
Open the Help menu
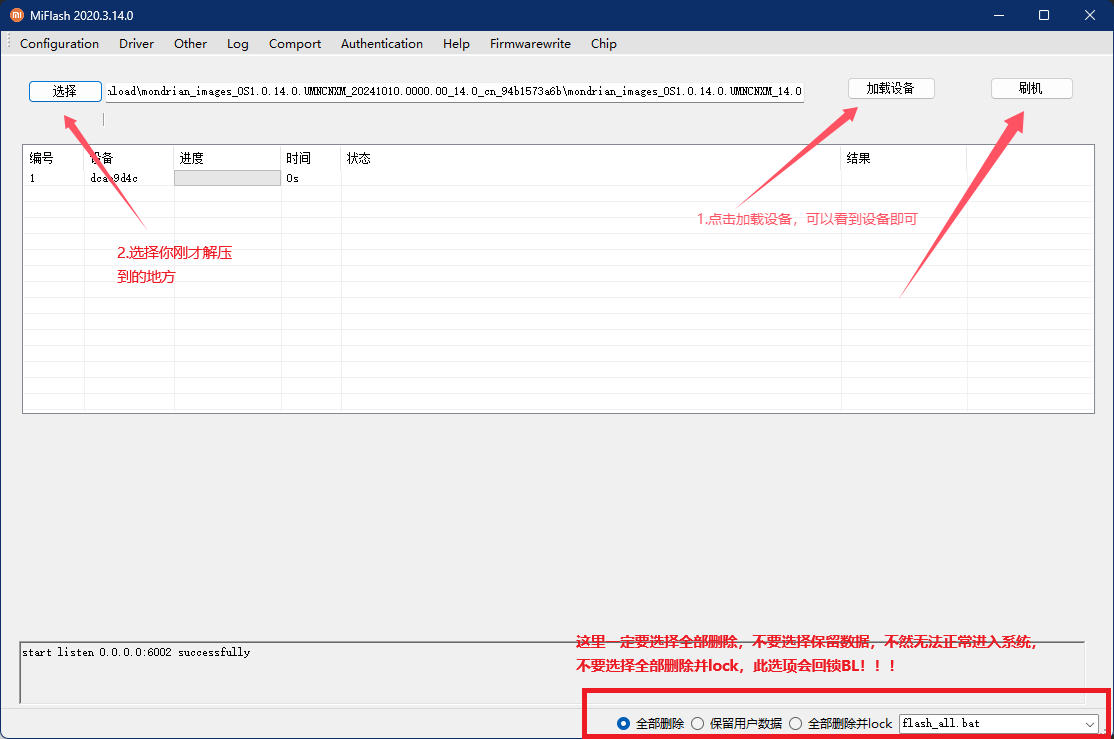point(456,44)
